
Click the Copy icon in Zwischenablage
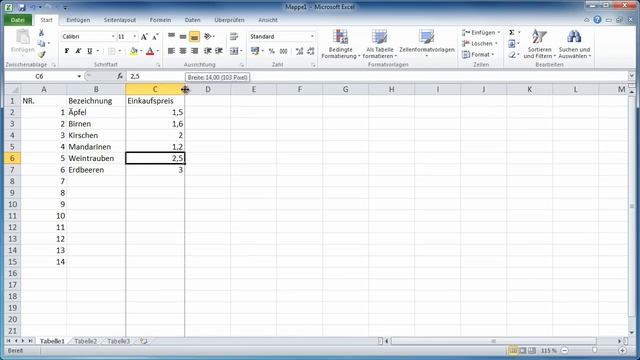(x=41, y=43)
